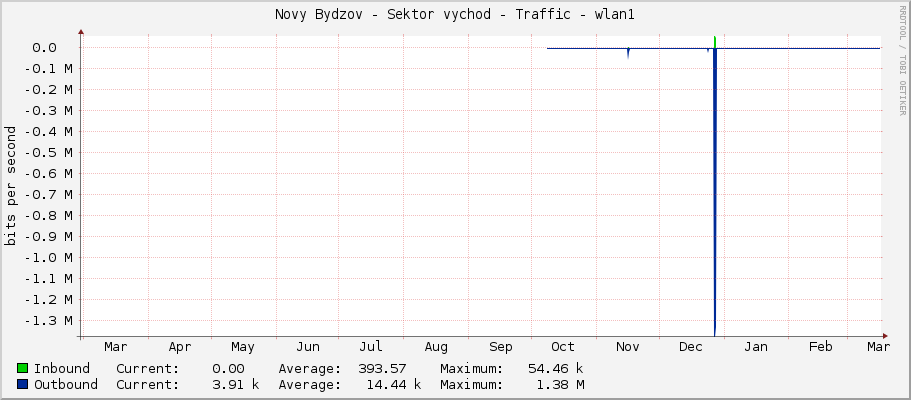Select the Outbound legend label

(66, 384)
